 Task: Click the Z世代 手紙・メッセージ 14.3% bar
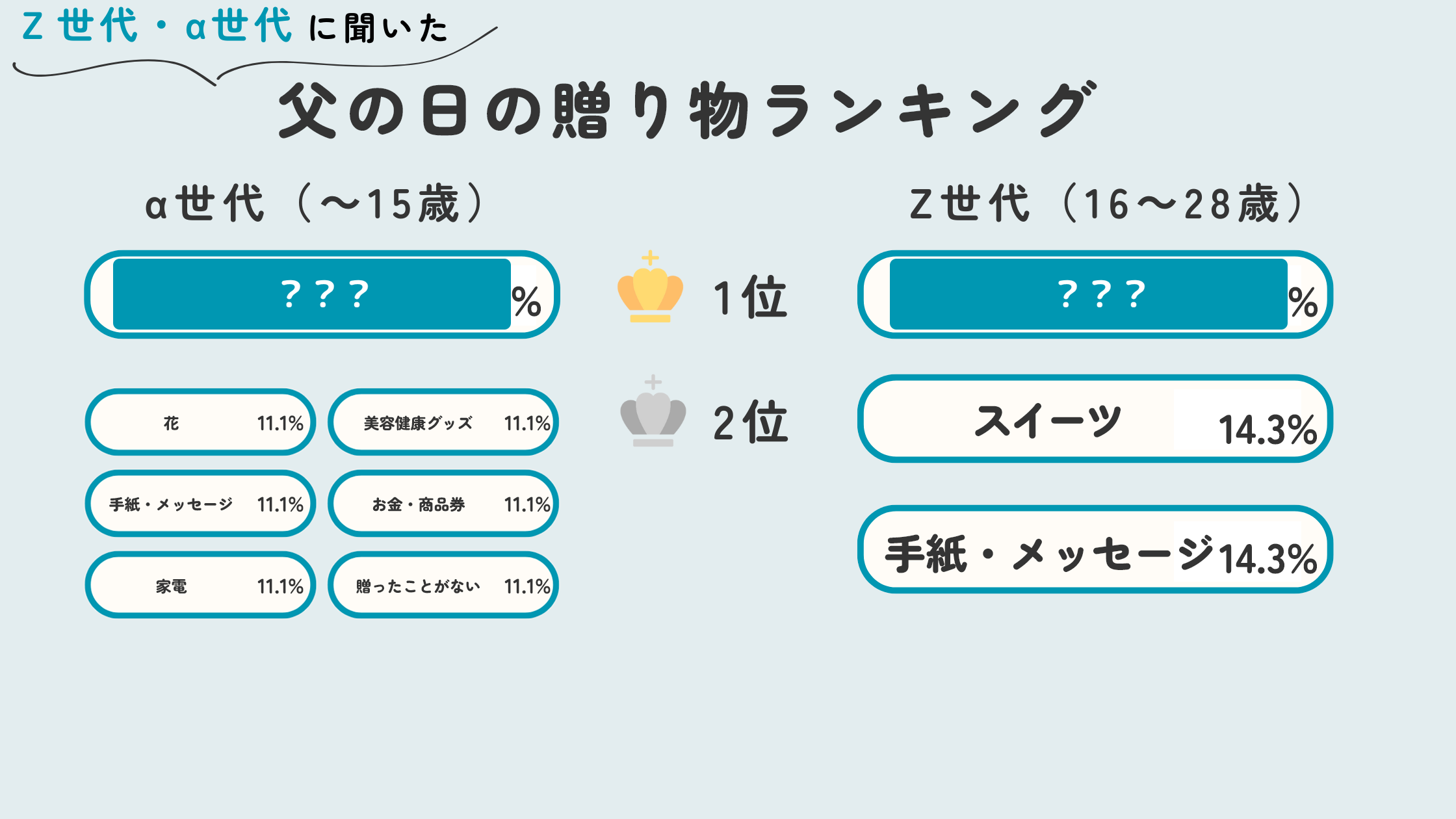click(1095, 549)
